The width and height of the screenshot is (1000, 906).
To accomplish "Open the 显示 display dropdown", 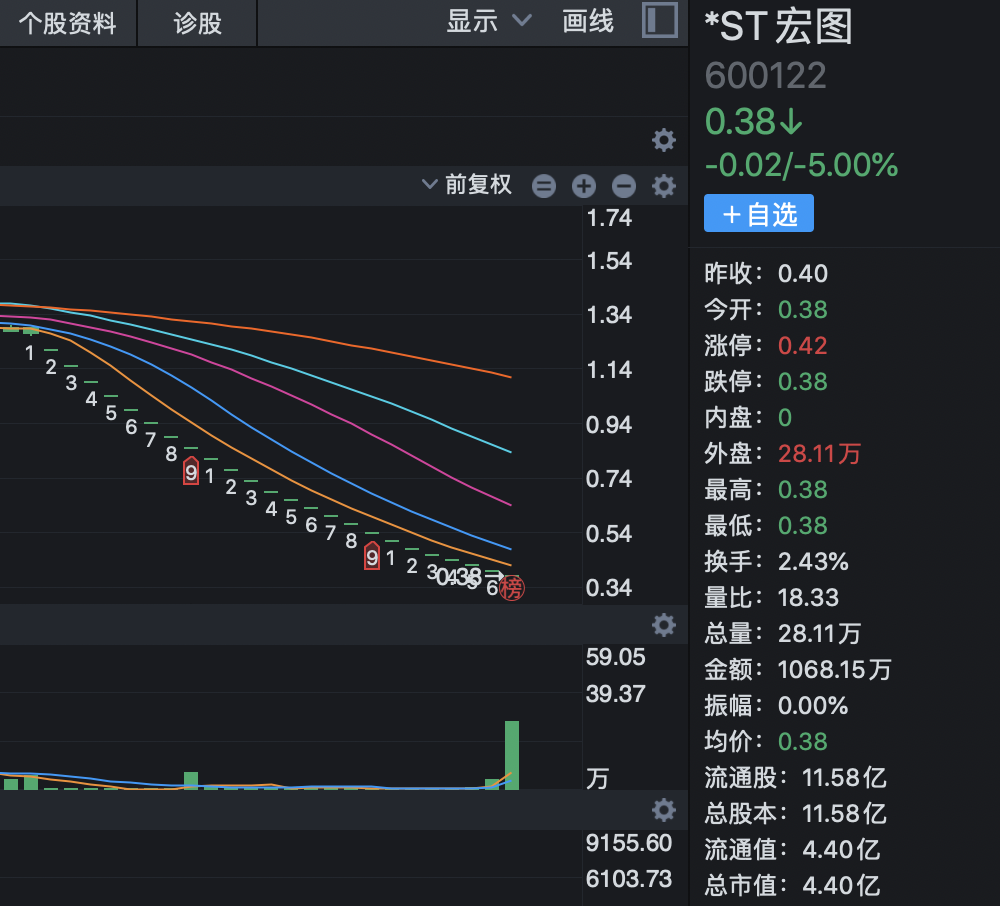I will coord(489,21).
